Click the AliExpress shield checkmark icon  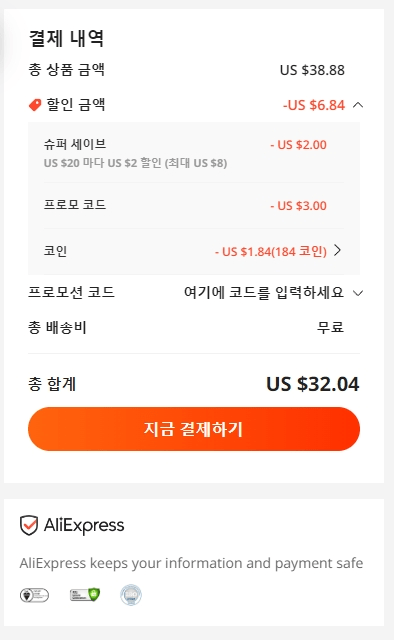point(29,525)
